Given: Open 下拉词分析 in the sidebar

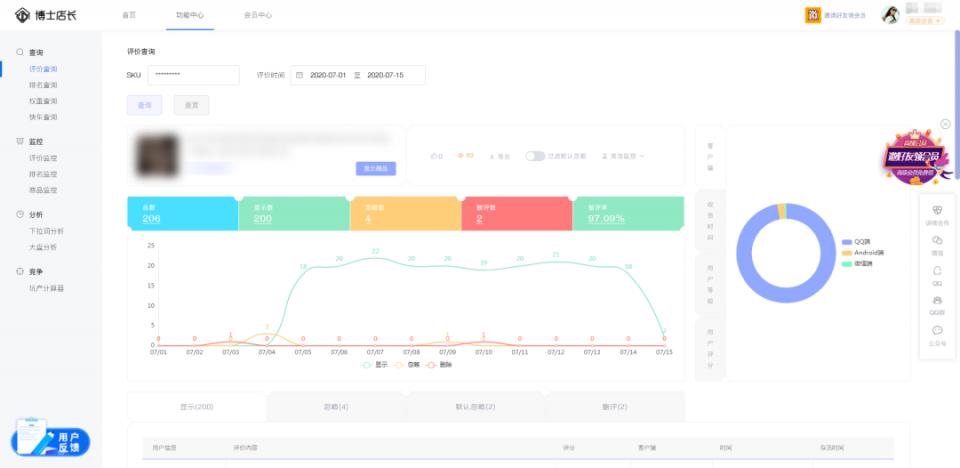Looking at the screenshot, I should (47, 232).
